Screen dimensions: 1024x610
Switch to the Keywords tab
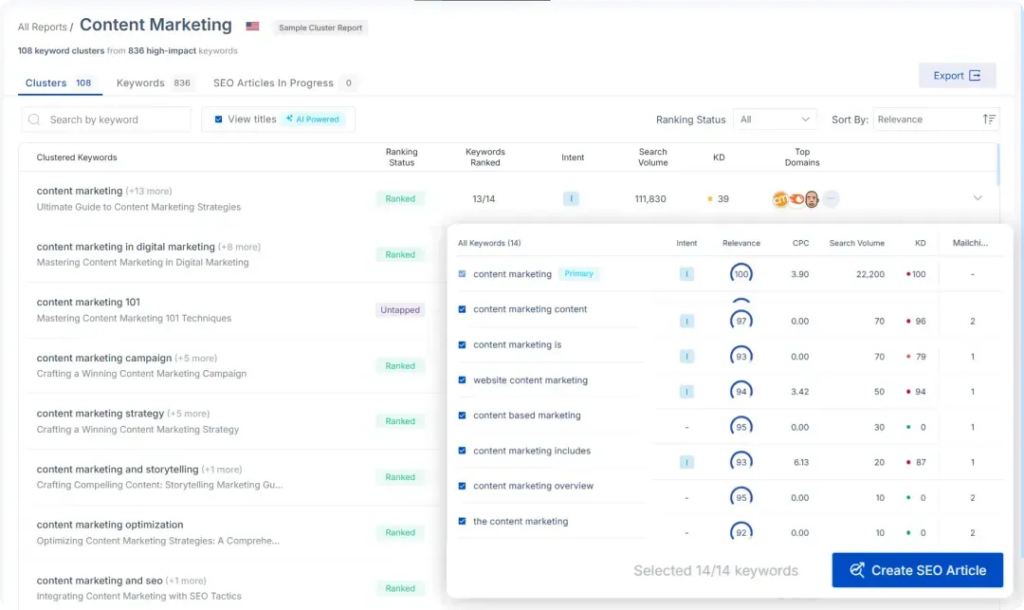pyautogui.click(x=153, y=83)
